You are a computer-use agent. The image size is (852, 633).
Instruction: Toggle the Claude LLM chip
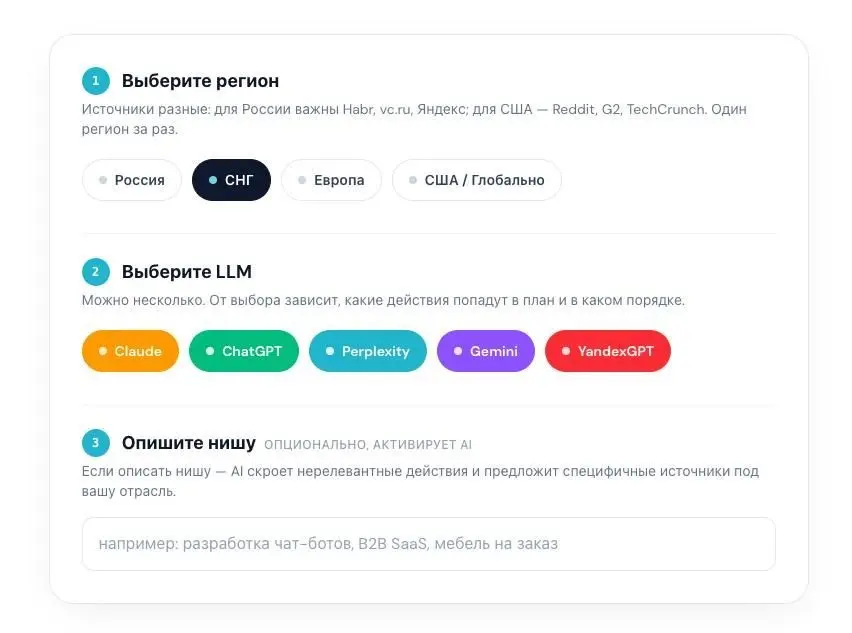(x=130, y=351)
